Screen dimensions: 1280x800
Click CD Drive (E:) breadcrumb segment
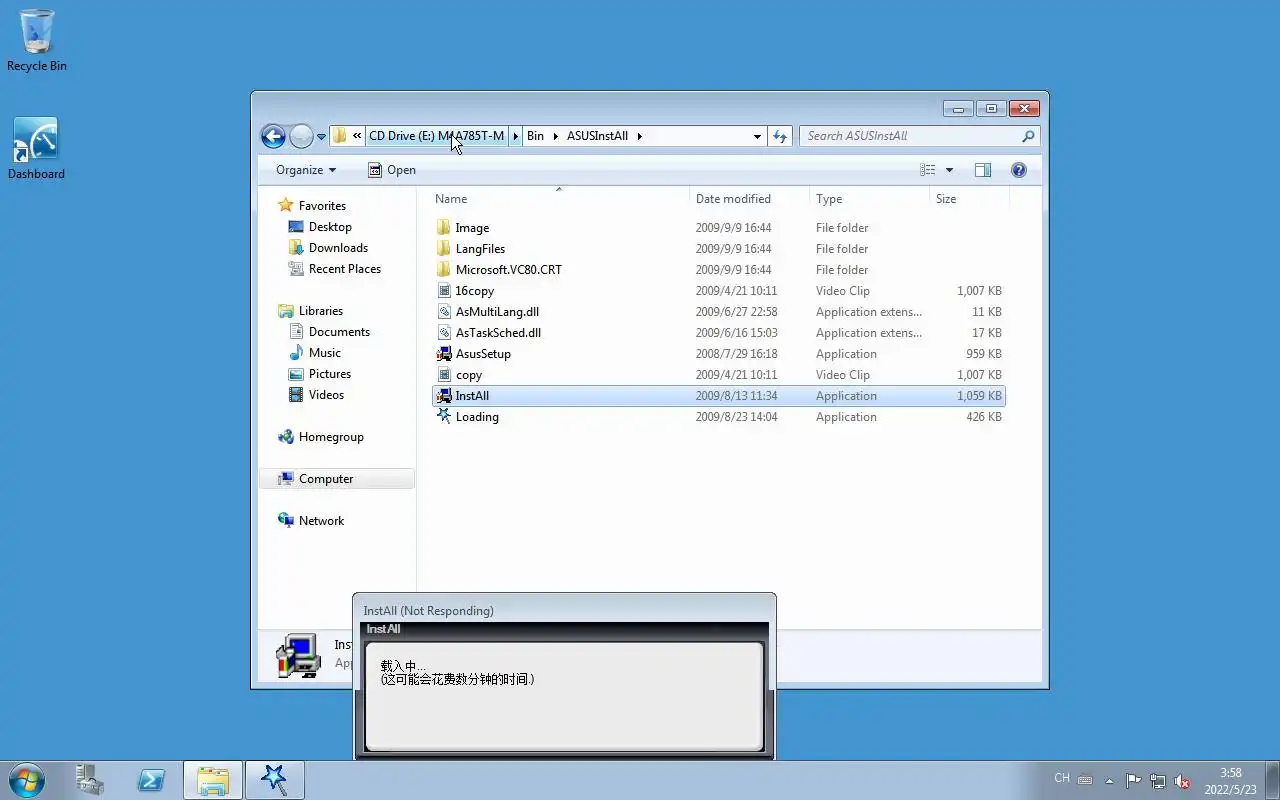[x=437, y=136]
